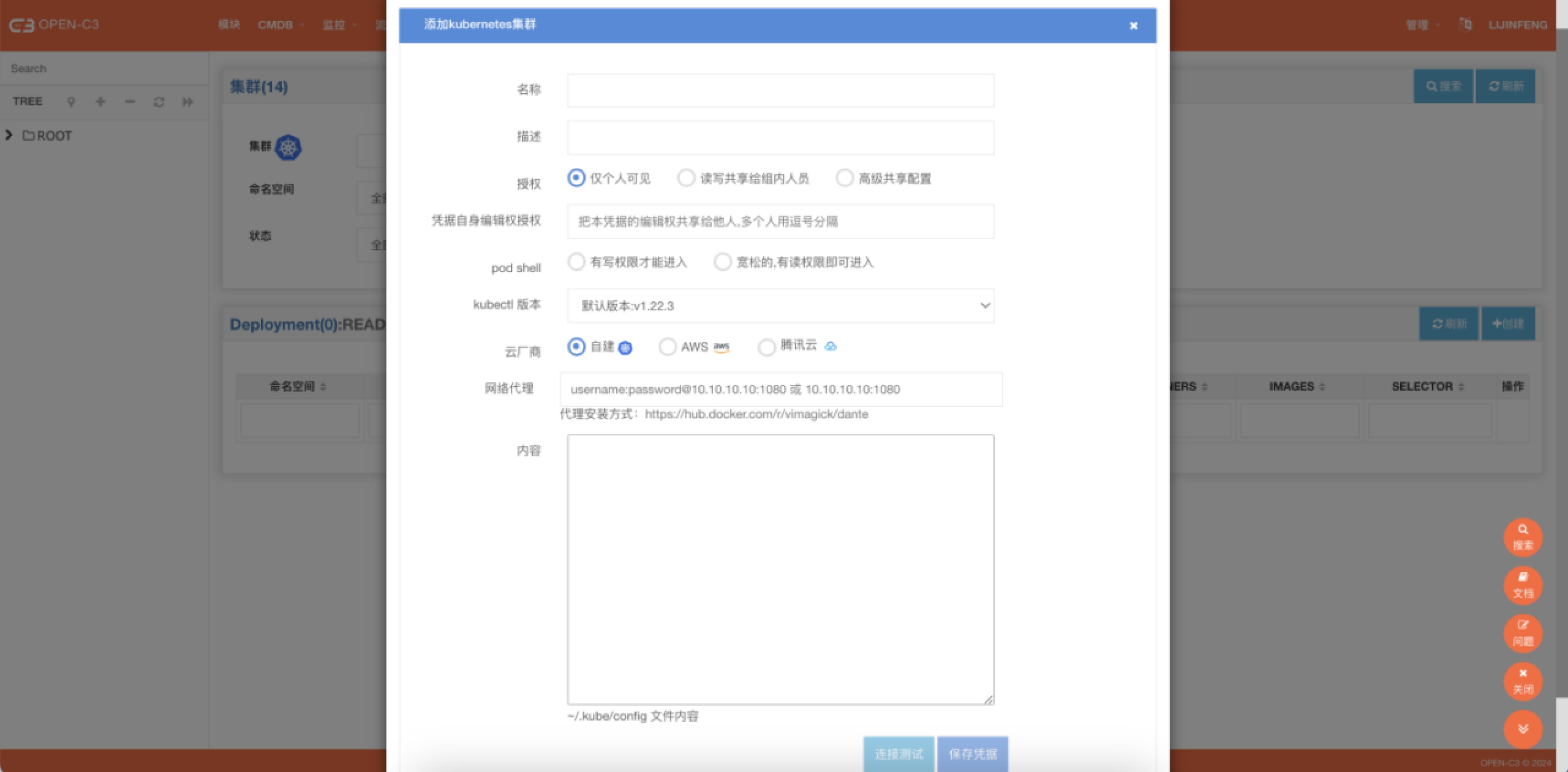Click the tree fast-forward arrows icon

pos(187,102)
